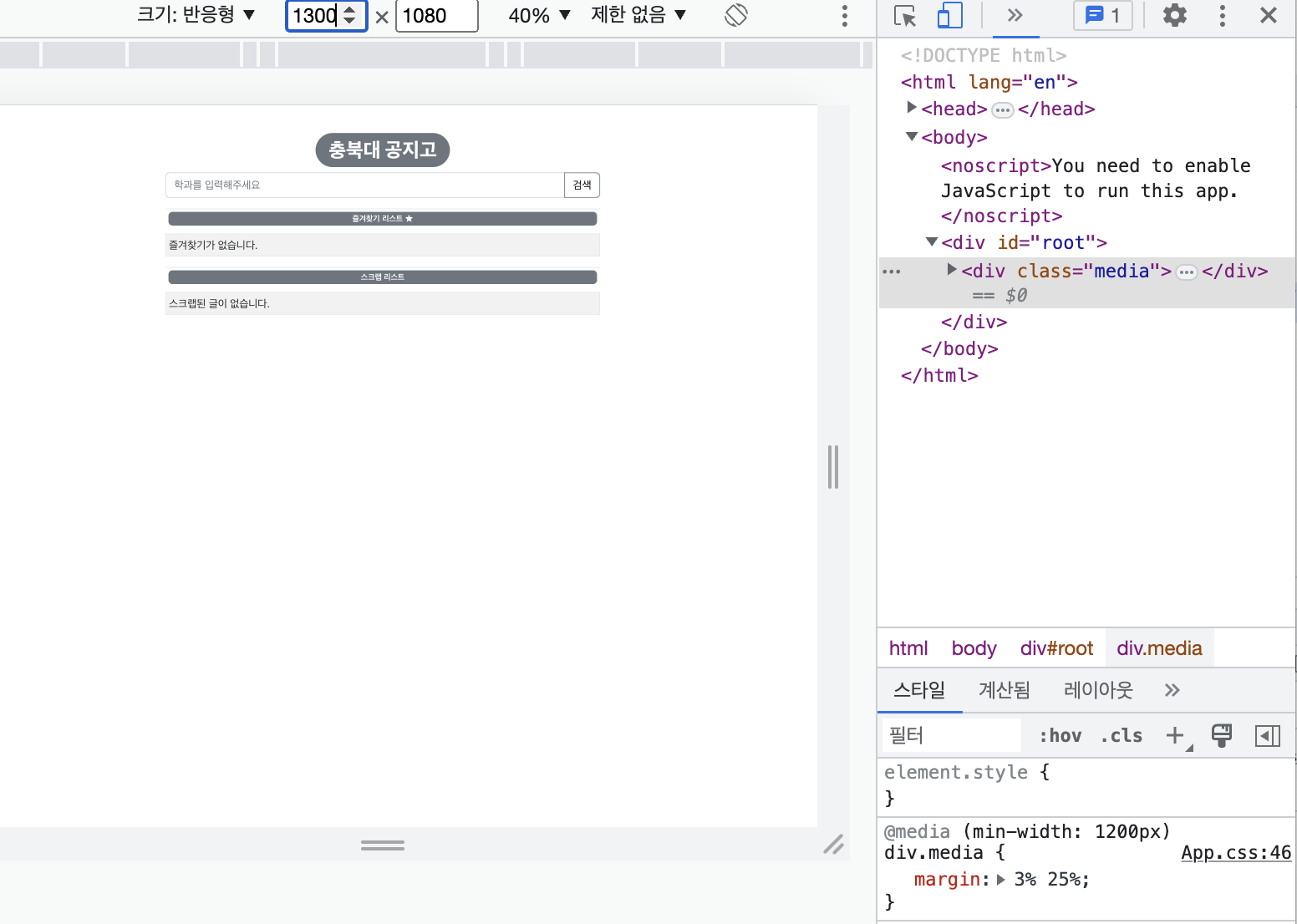Viewport: 1297px width, 924px height.
Task: Click the 즐겨찾기가 없습니다. text
Action: (213, 245)
